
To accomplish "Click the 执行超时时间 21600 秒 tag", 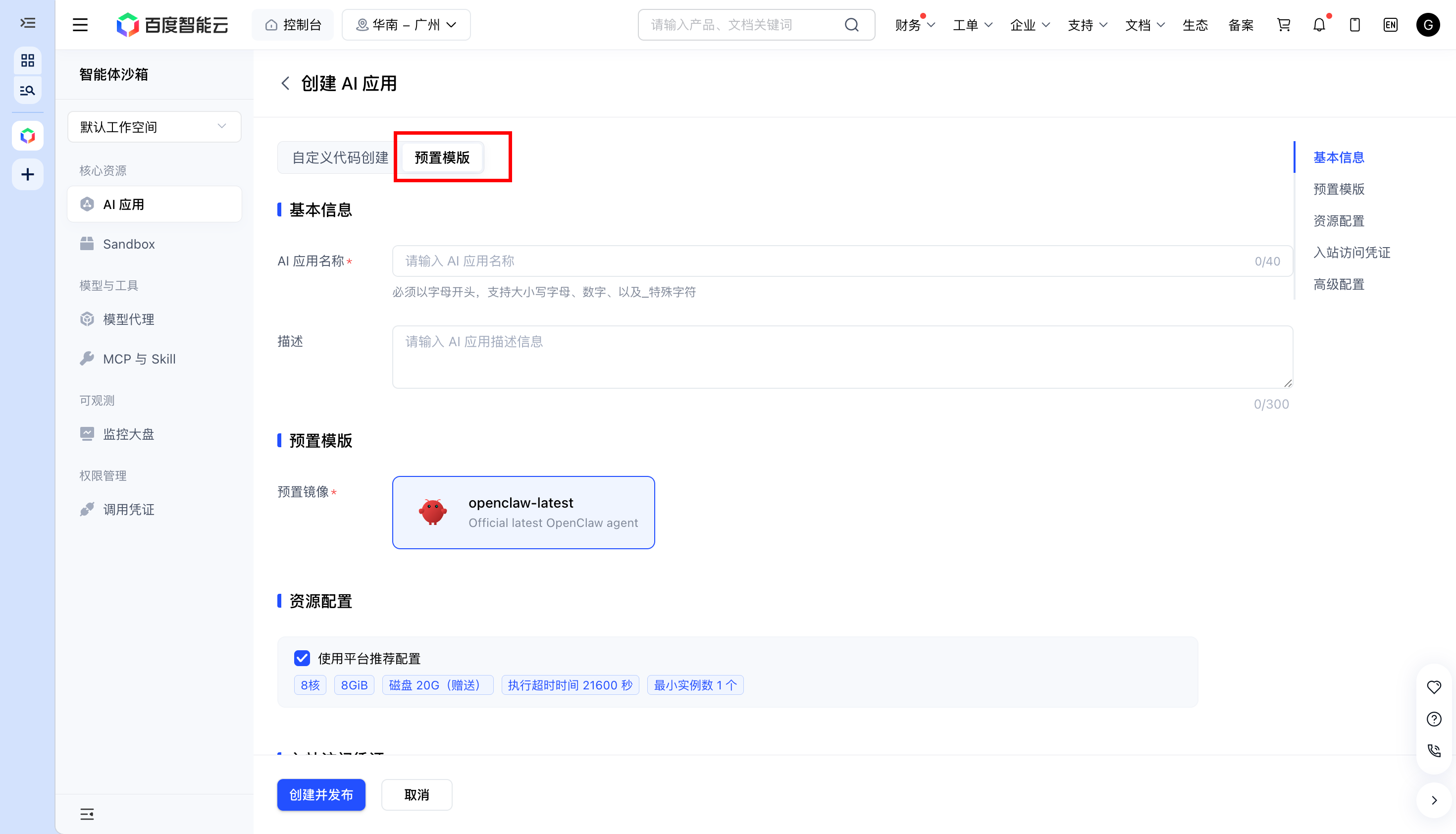I will pos(570,685).
